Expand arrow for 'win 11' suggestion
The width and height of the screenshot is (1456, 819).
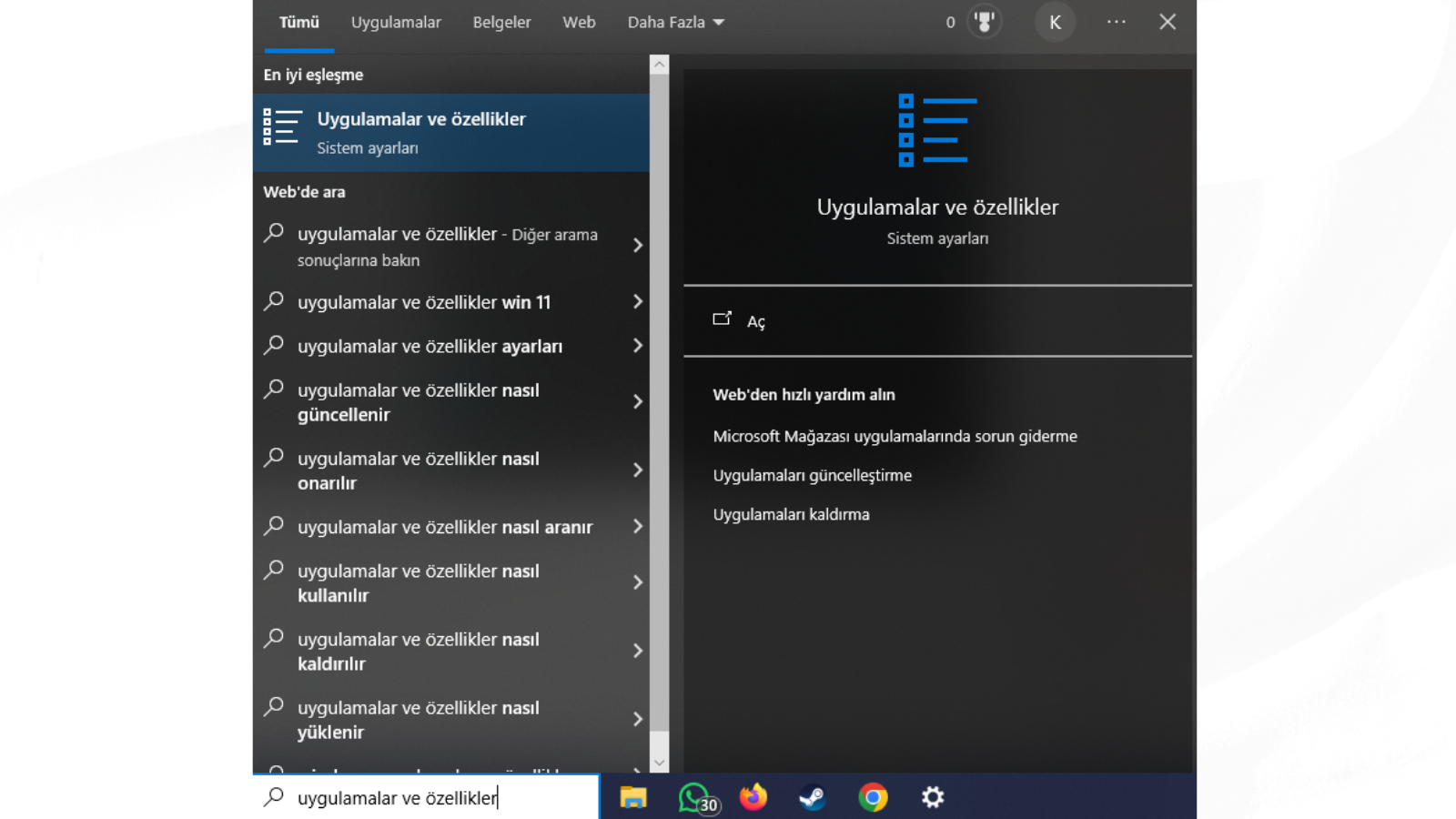point(638,302)
